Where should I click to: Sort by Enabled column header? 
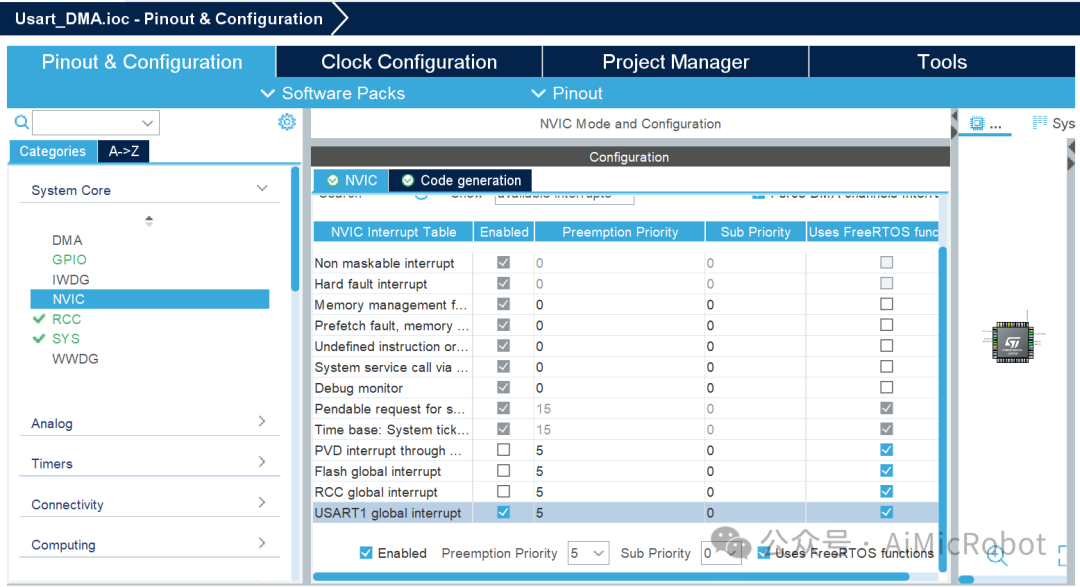(504, 232)
